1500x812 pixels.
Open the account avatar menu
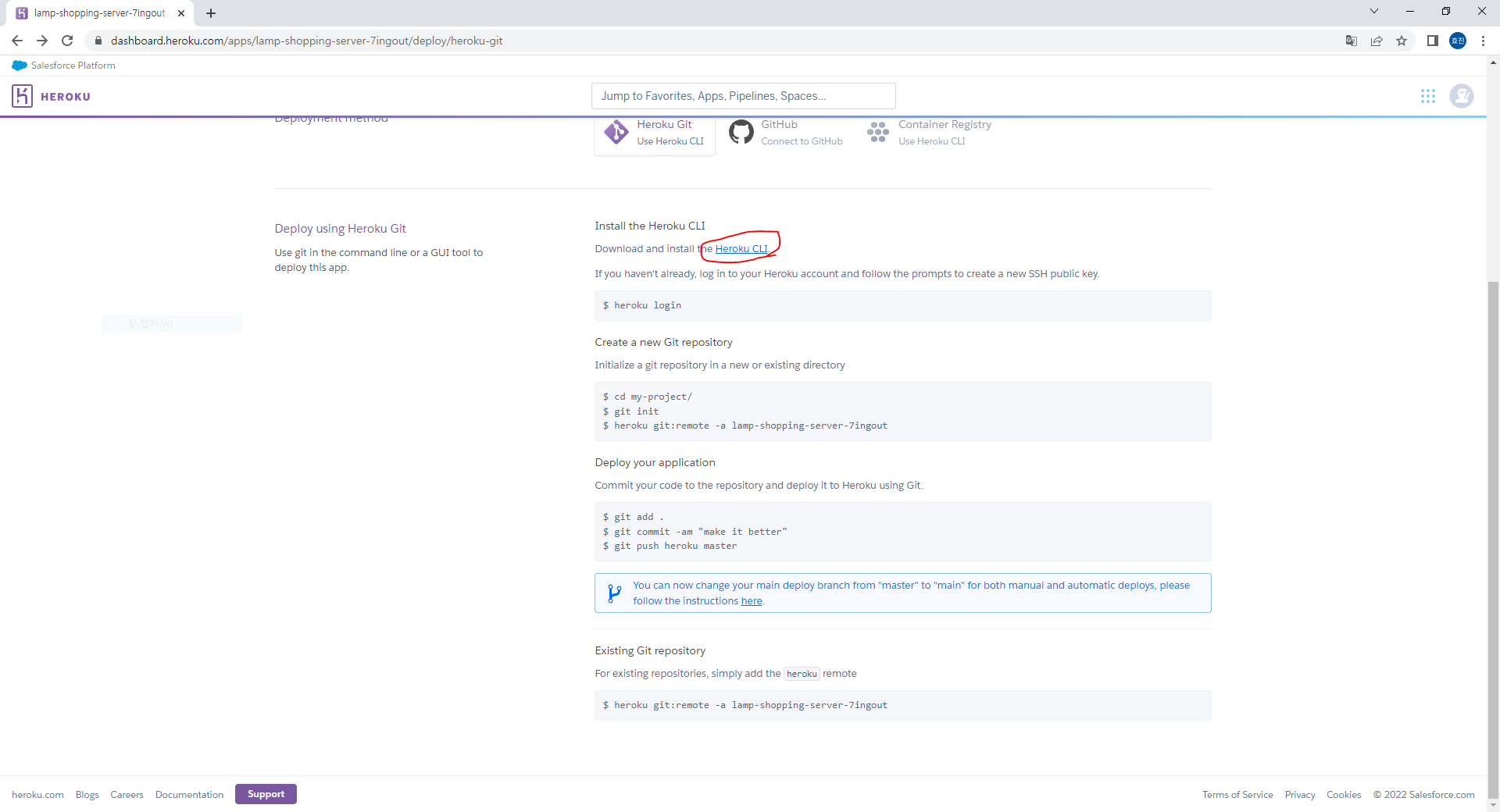(1461, 96)
